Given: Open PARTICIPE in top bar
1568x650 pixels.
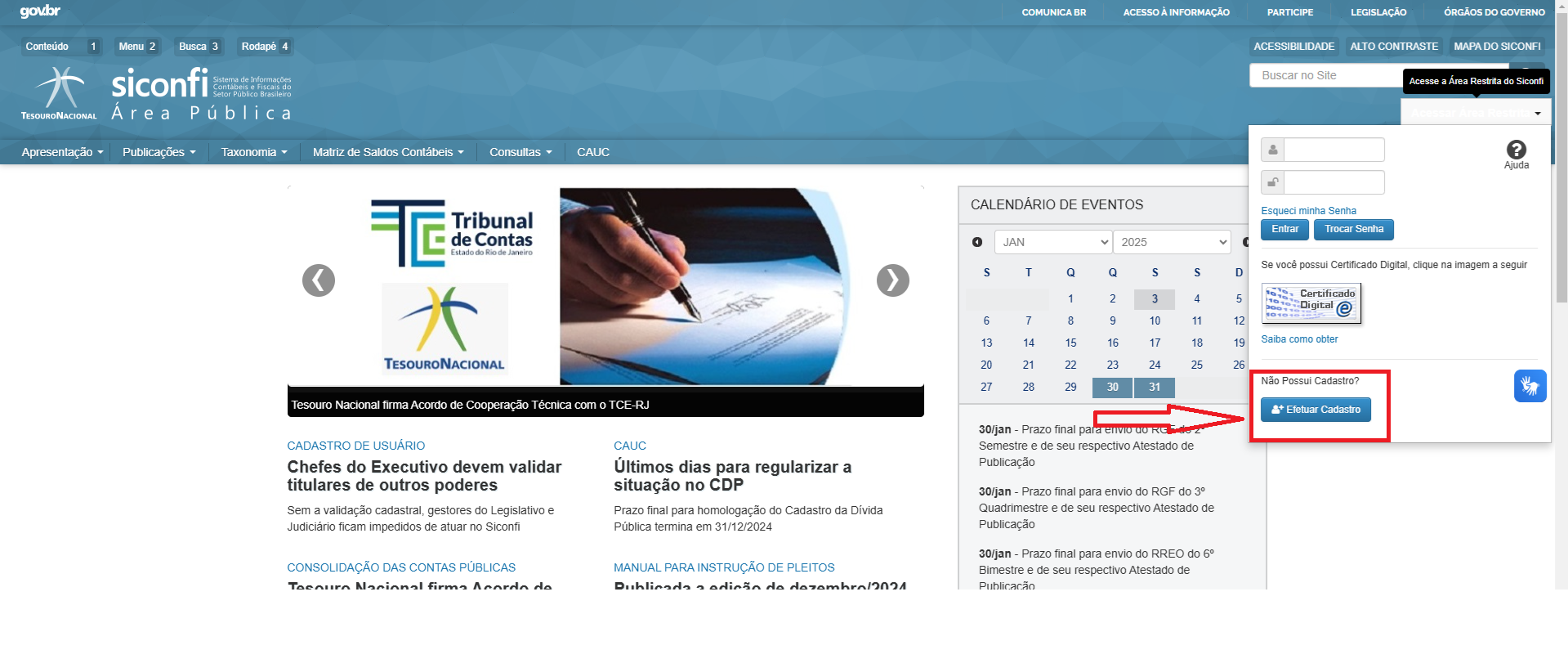Looking at the screenshot, I should pyautogui.click(x=1290, y=12).
